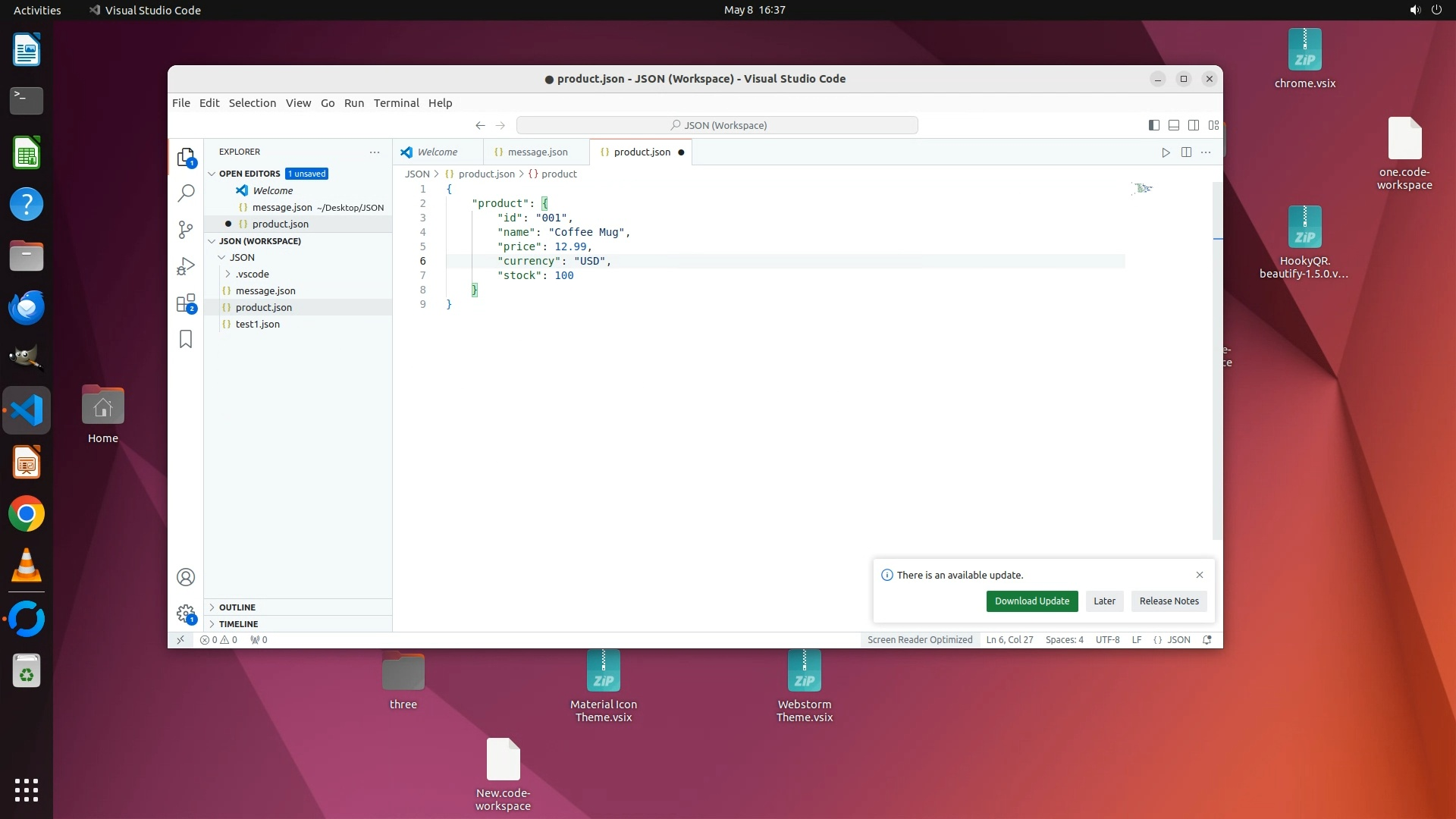The width and height of the screenshot is (1456, 819).
Task: Toggle Primary Side Bar layout button
Action: [x=1153, y=125]
